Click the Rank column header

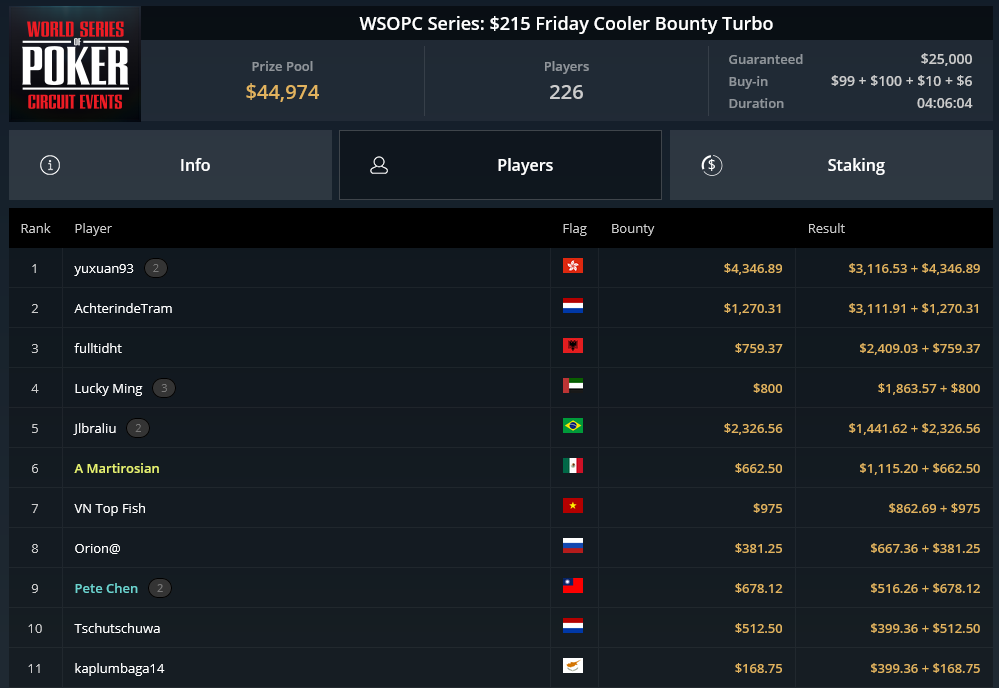pos(35,228)
